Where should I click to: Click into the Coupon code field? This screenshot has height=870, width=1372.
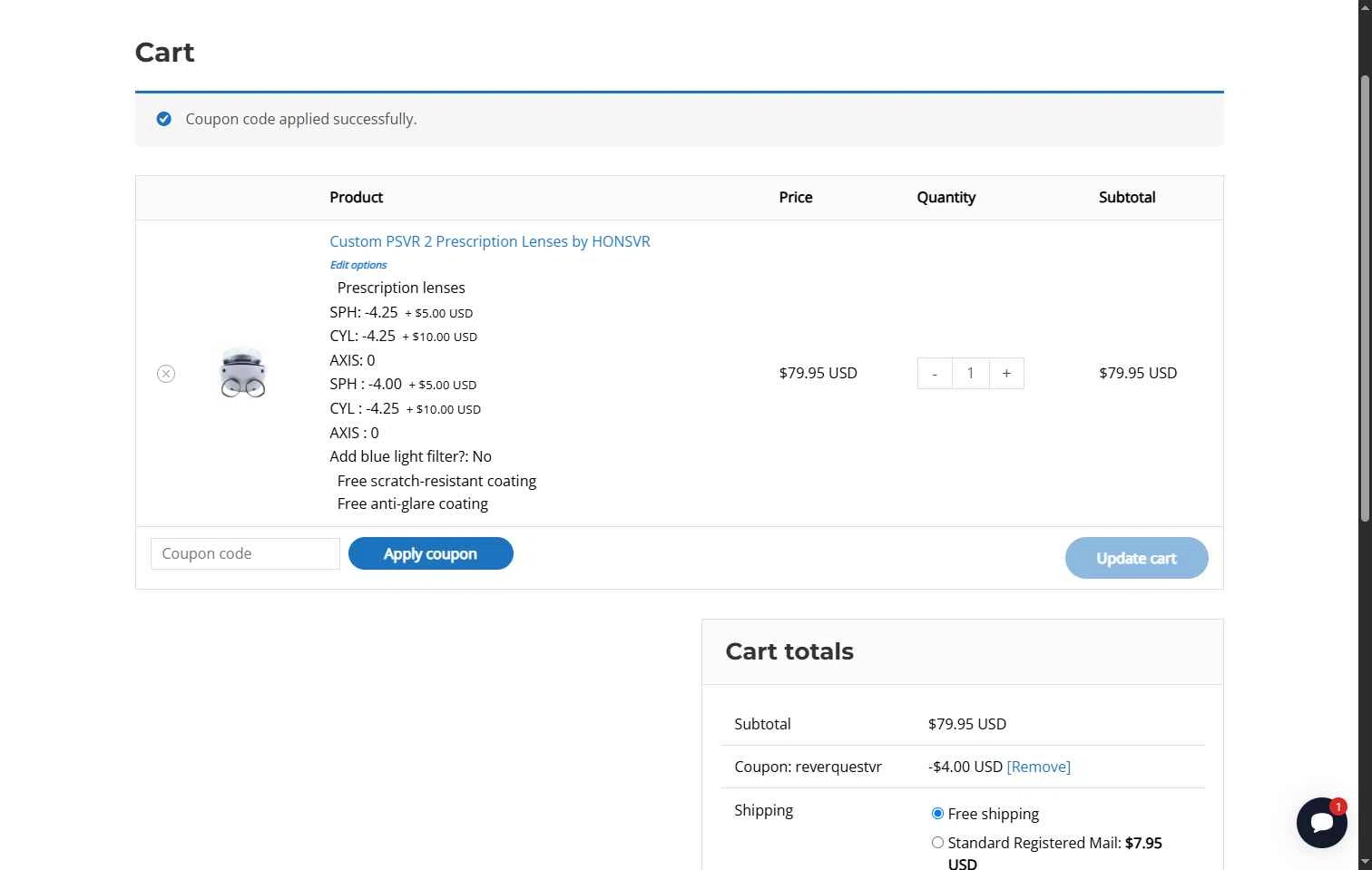(245, 553)
